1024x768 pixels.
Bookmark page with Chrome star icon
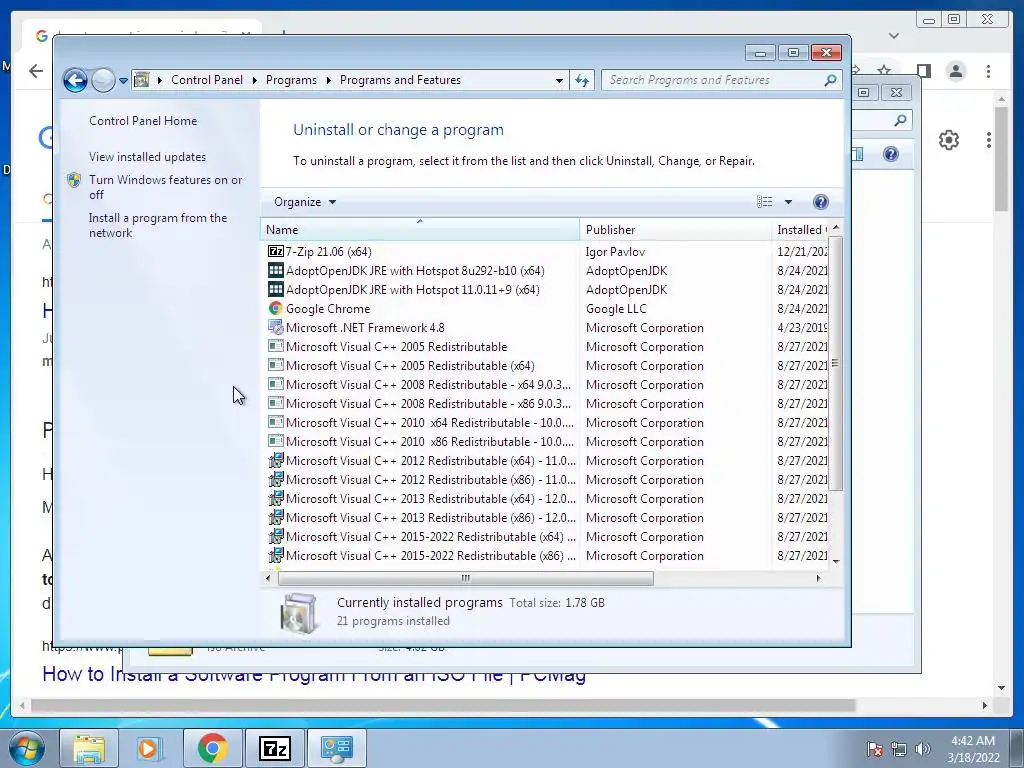coord(884,70)
